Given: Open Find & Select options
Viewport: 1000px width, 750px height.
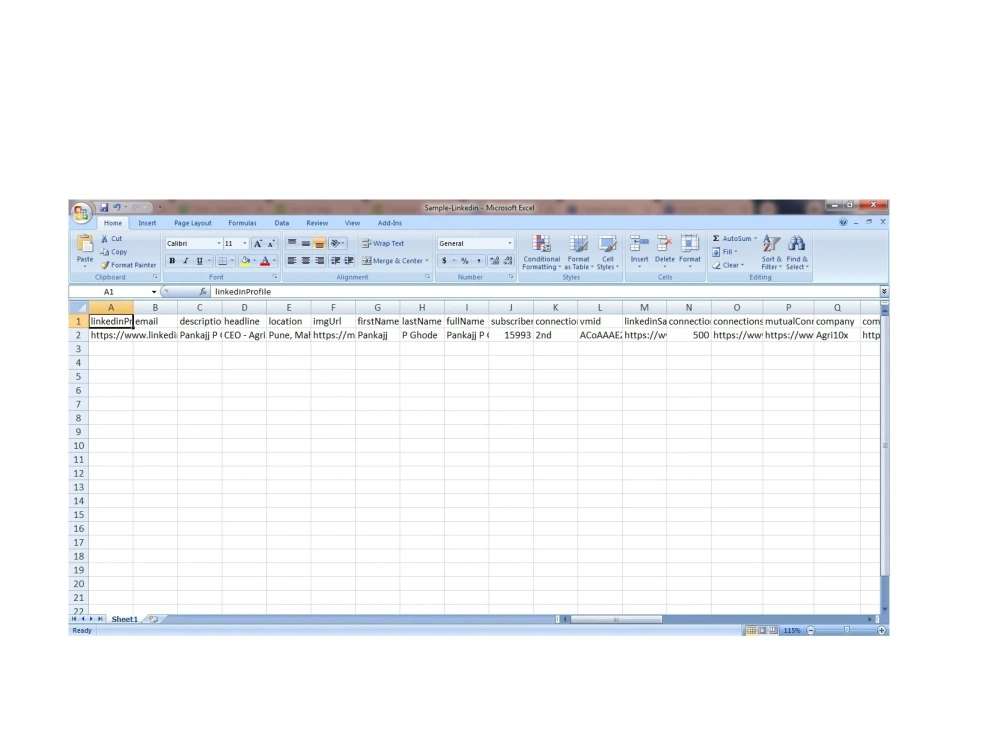Looking at the screenshot, I should 797,252.
